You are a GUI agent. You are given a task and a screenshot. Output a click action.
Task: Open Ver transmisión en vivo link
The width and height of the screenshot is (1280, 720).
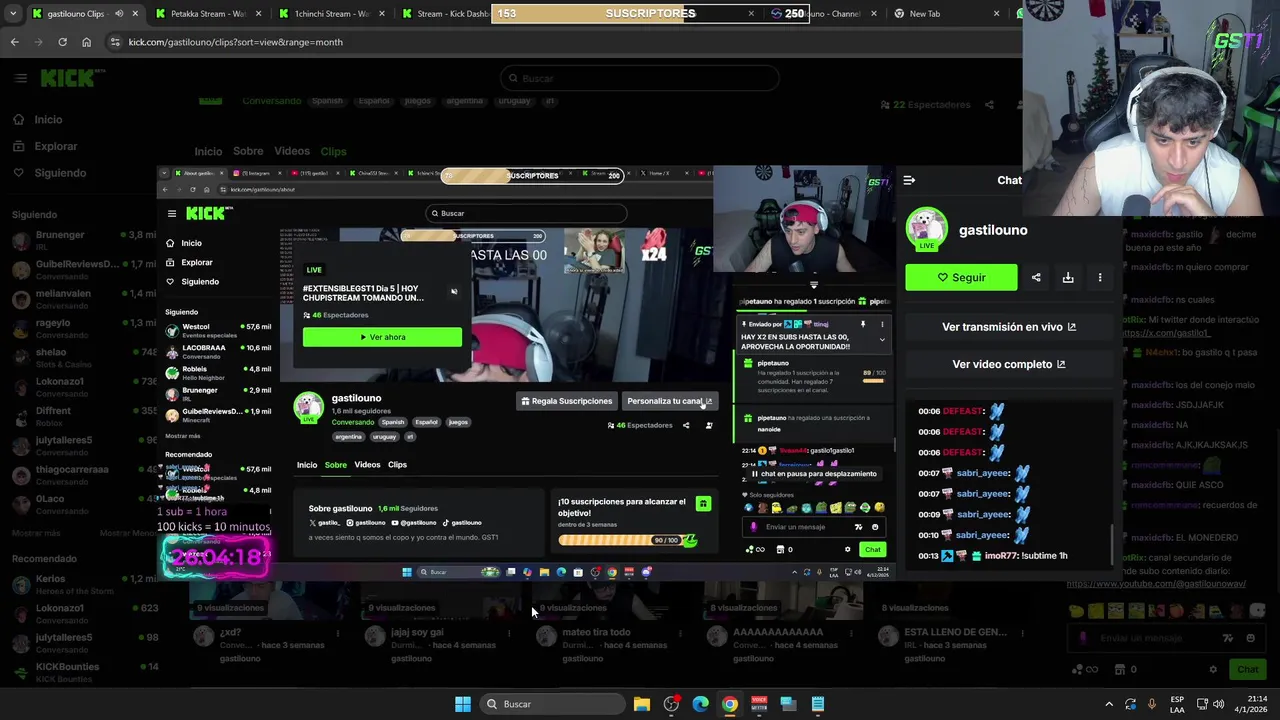tap(1009, 327)
